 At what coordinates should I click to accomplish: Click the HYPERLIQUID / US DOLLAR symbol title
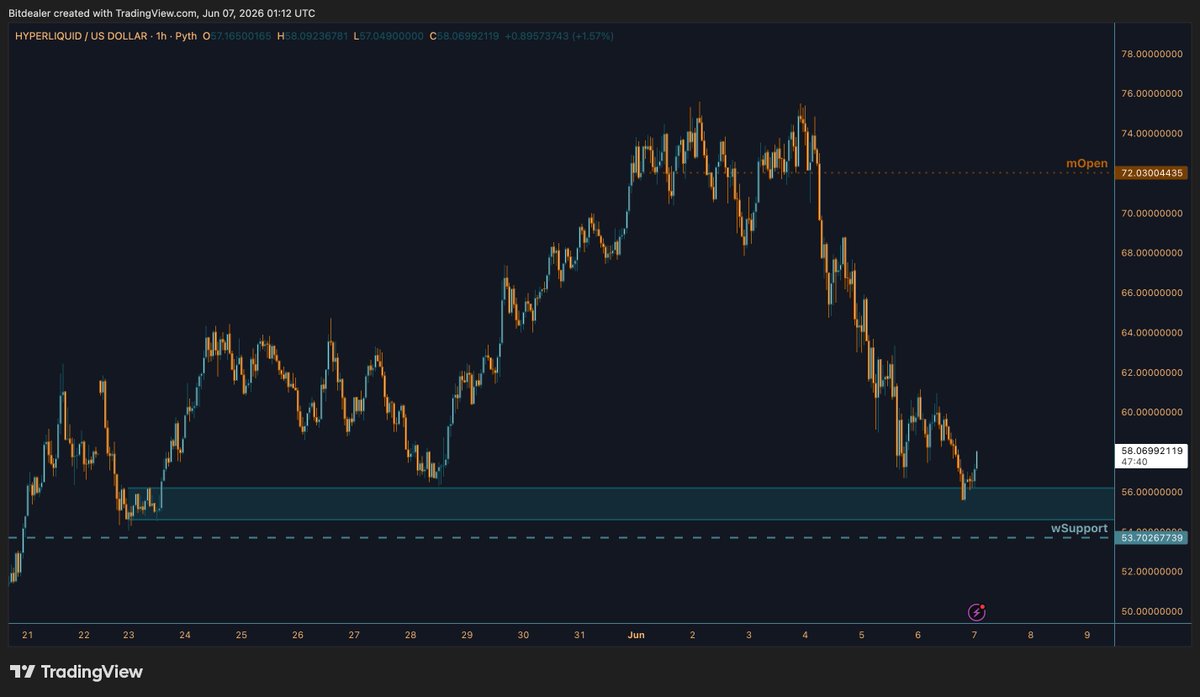(81, 36)
